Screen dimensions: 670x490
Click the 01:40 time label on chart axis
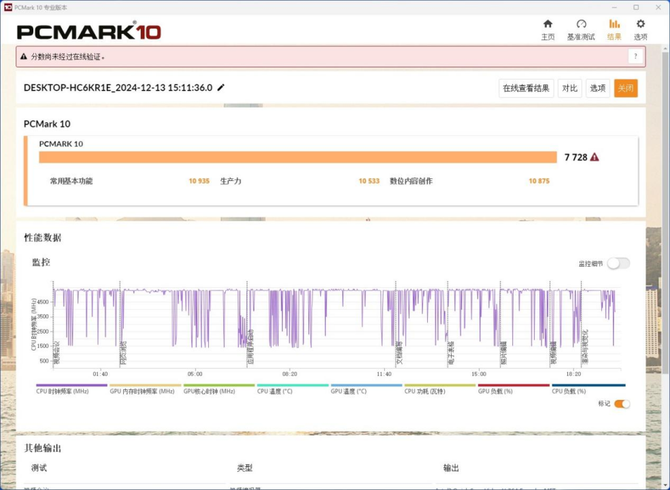(x=100, y=374)
